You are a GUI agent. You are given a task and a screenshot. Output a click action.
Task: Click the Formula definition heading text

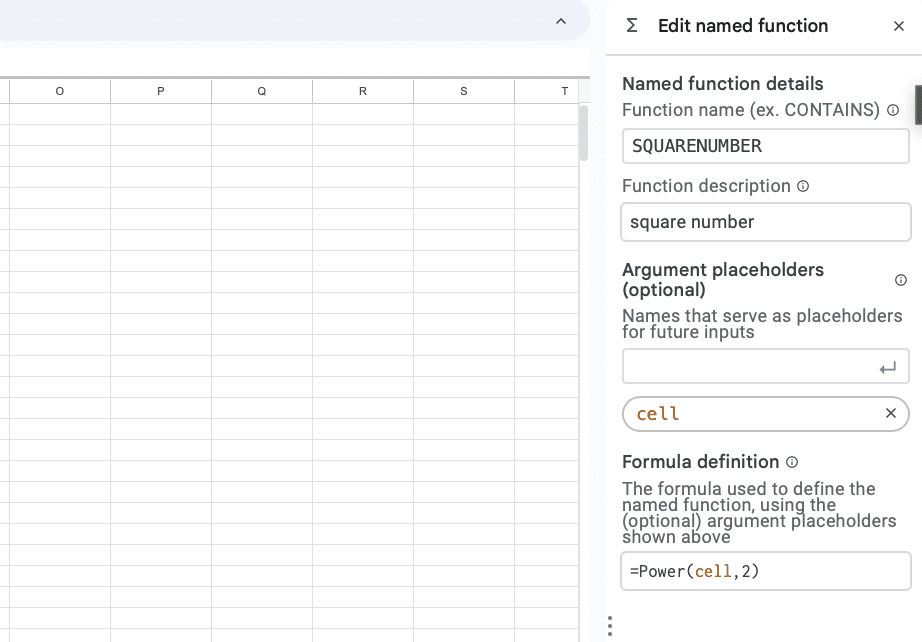[x=700, y=462]
